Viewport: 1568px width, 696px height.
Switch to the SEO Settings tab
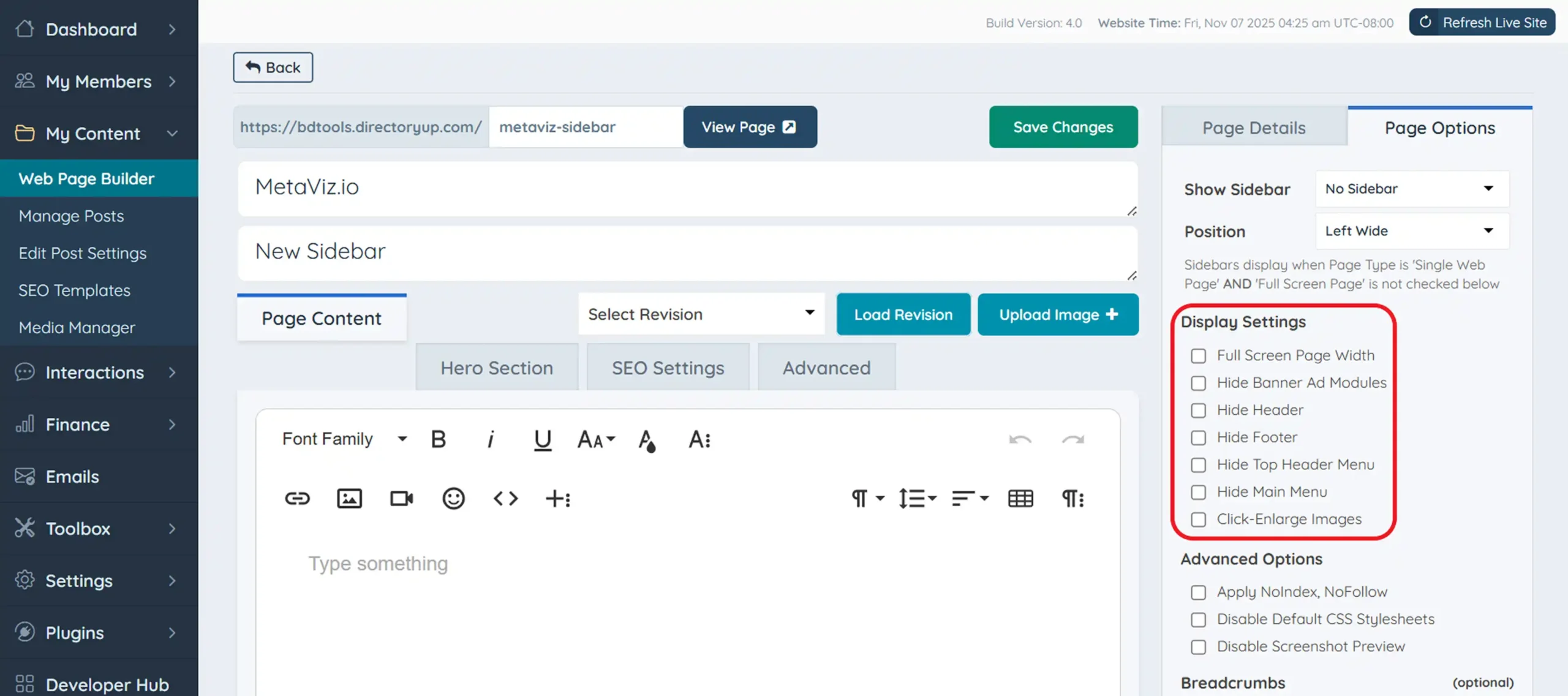(x=668, y=367)
